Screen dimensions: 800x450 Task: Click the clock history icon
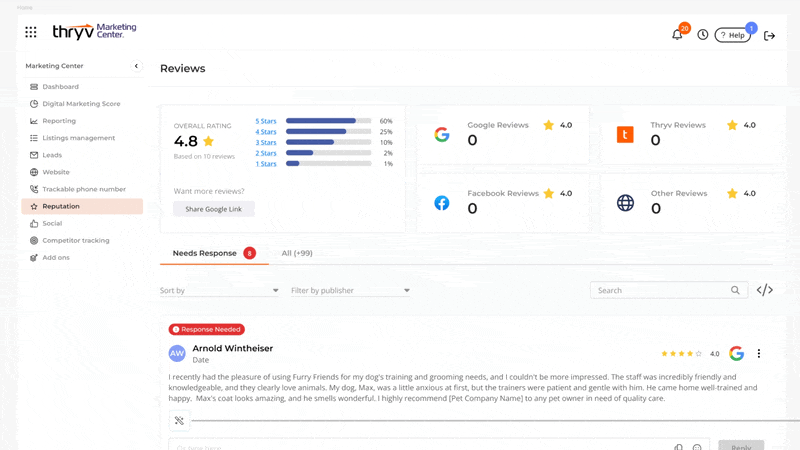tap(703, 35)
